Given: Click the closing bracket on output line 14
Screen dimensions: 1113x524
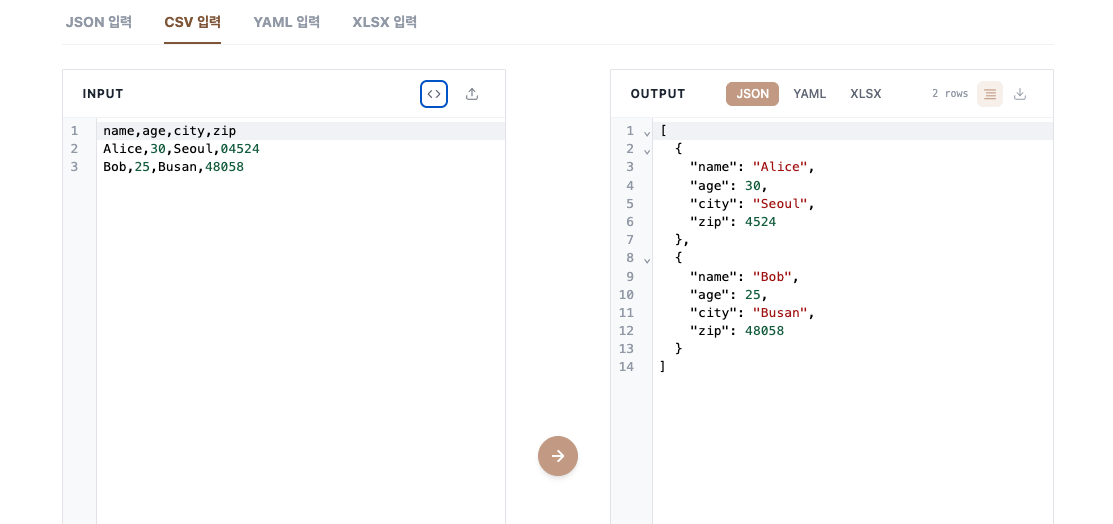Looking at the screenshot, I should click(x=662, y=367).
